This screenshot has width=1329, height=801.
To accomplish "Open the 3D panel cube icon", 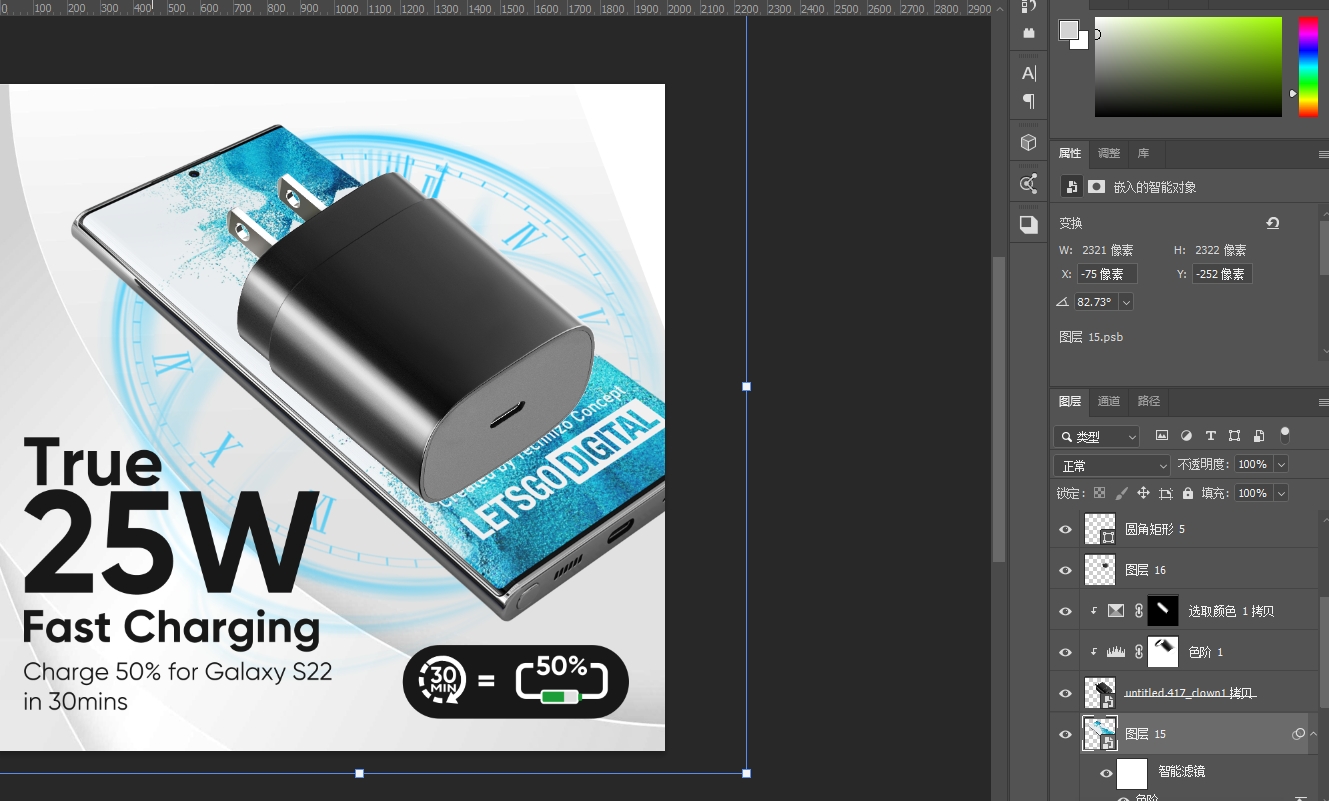I will click(1028, 142).
